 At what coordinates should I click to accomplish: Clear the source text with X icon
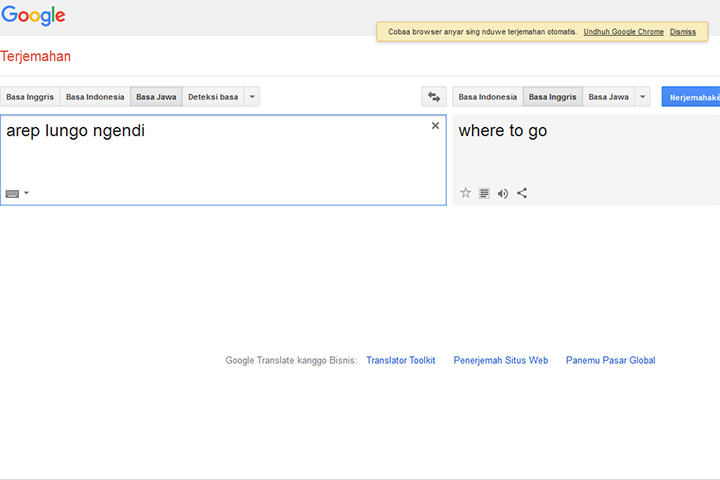click(x=435, y=126)
